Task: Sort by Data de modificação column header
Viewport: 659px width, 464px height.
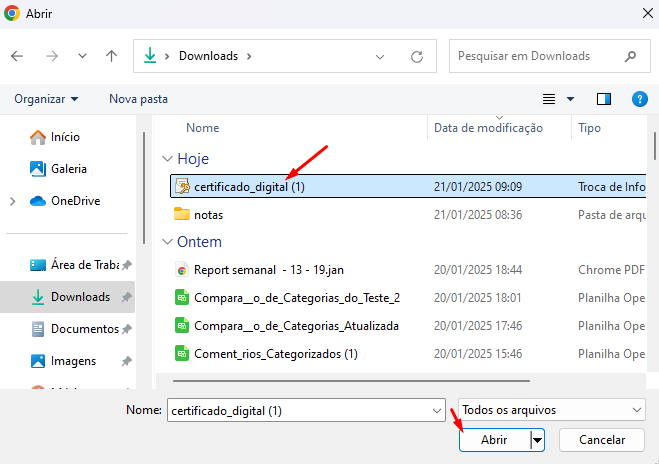Action: (x=488, y=128)
